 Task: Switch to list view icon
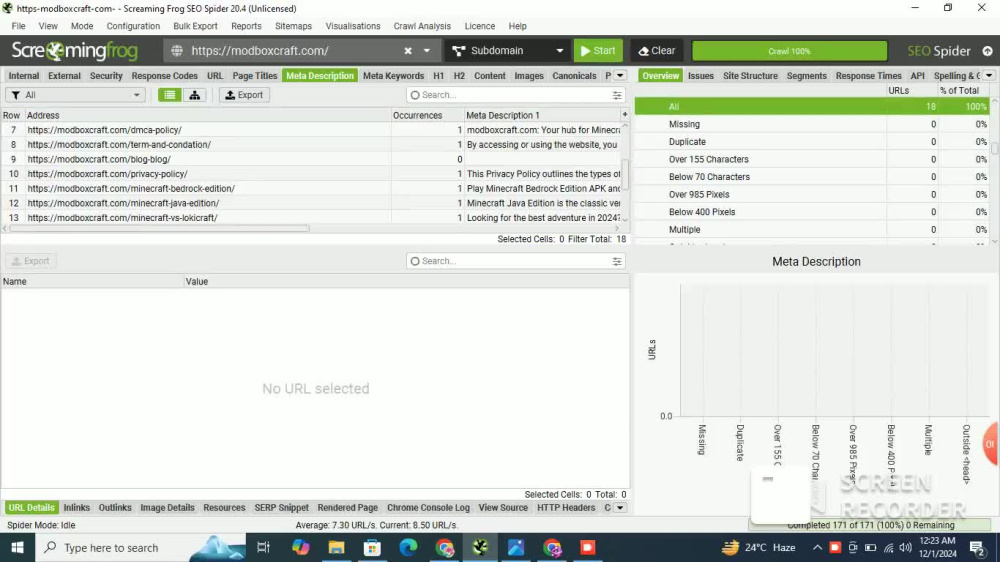(170, 95)
